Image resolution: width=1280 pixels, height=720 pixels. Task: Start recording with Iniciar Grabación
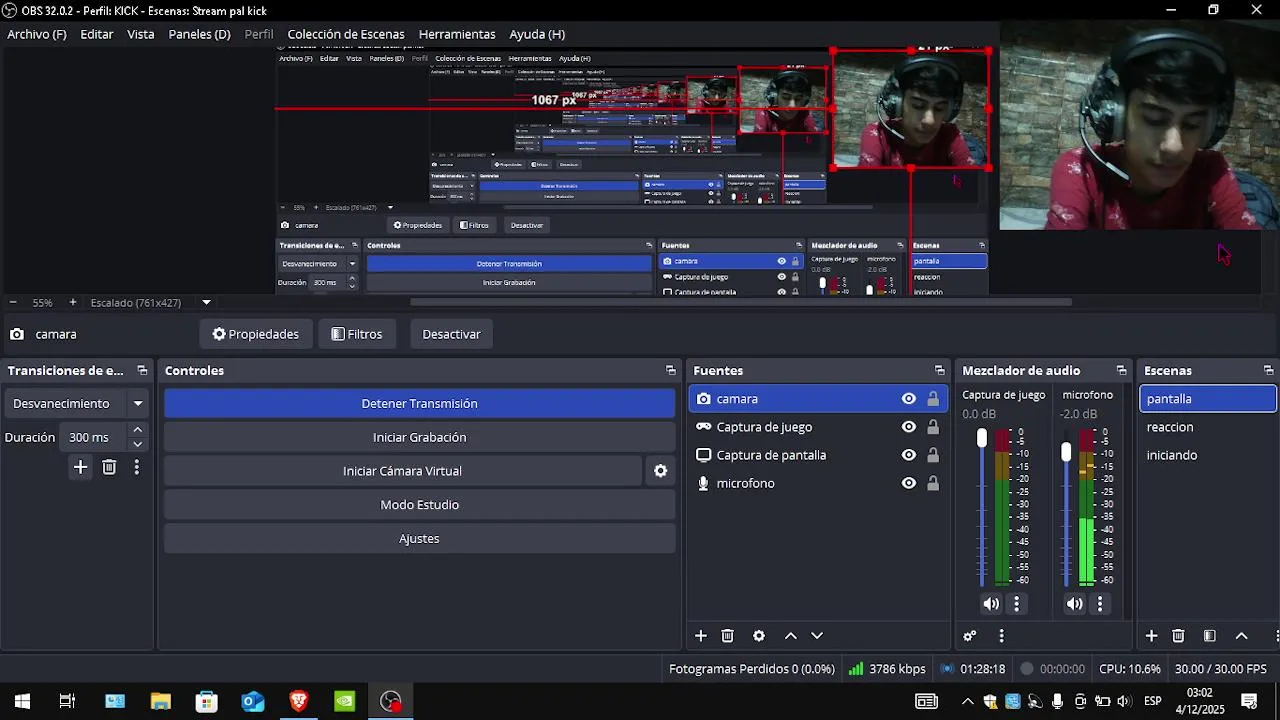[420, 437]
